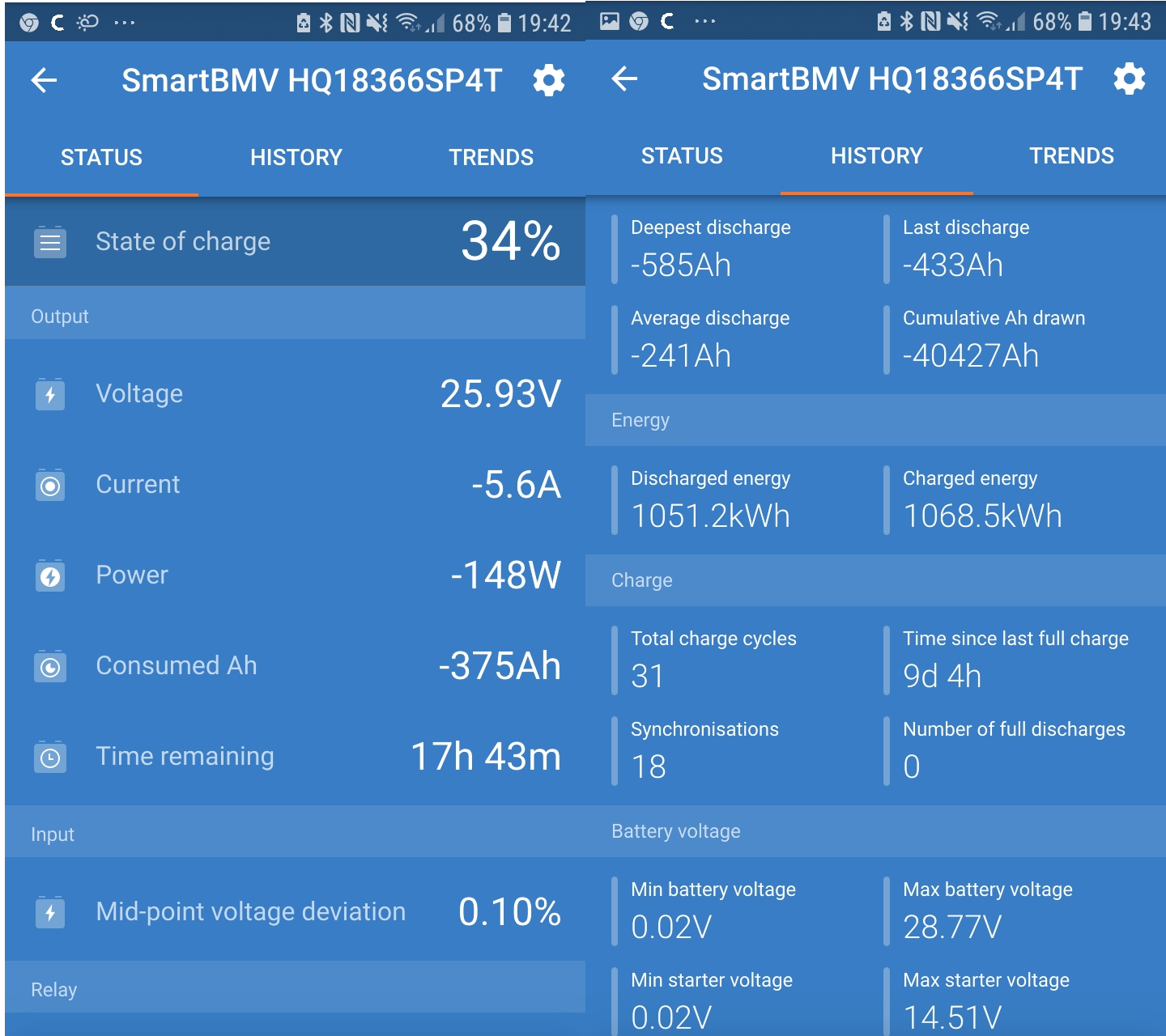Tap the 34% state of charge value
Viewport: 1166px width, 1036px height.
point(511,241)
